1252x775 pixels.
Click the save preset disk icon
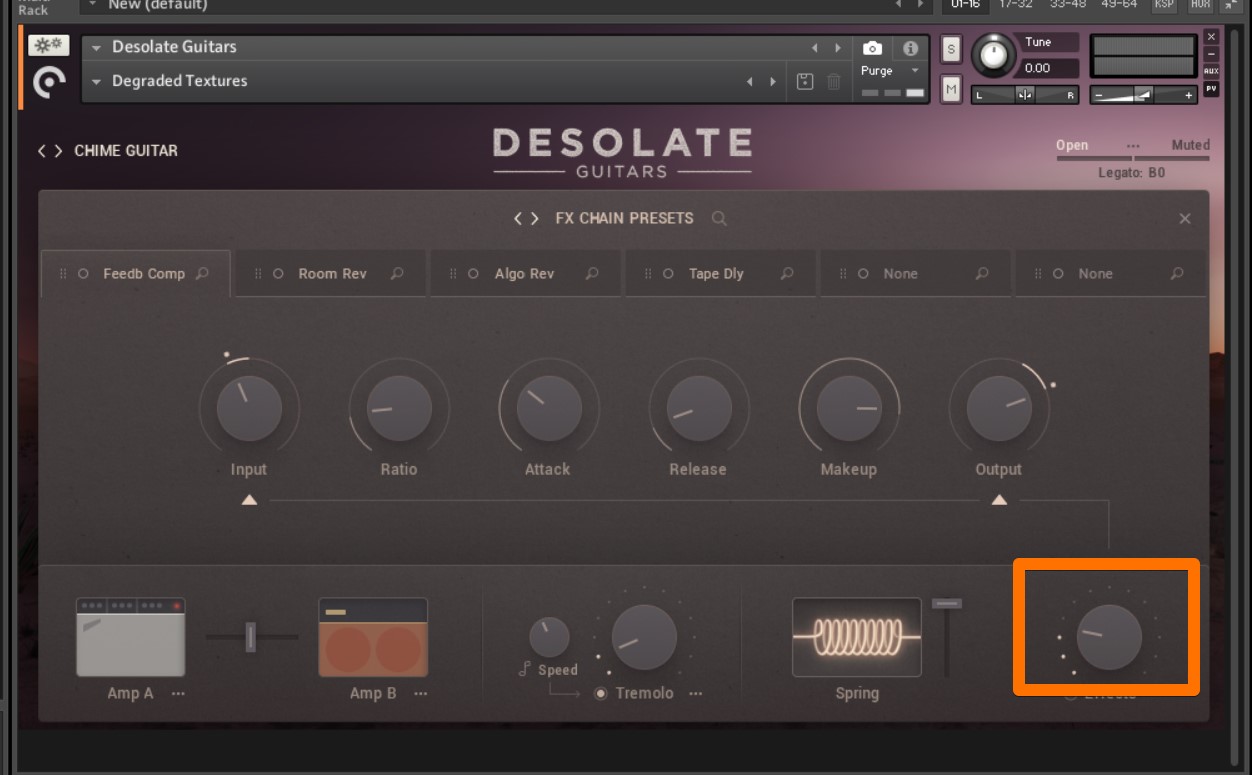tap(805, 82)
